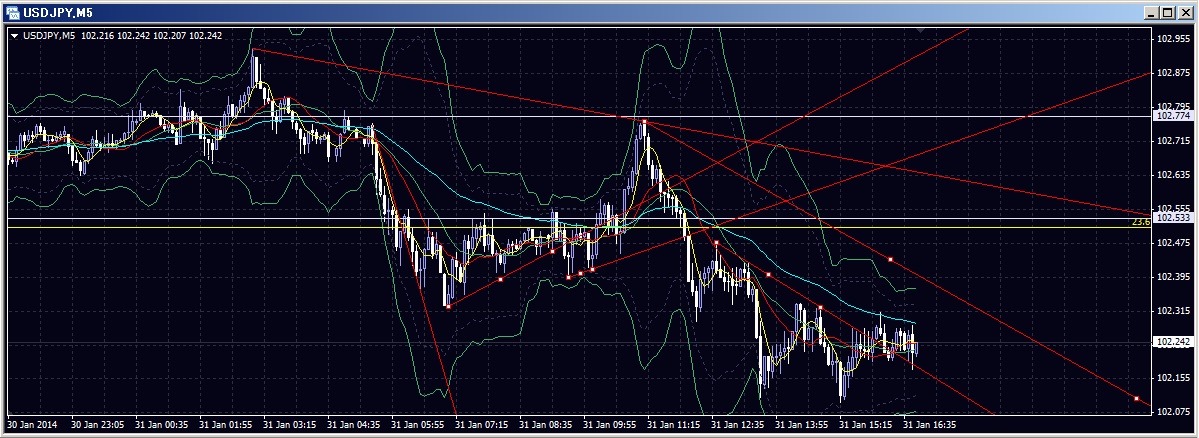Click the 31 Jan 09:55 time label
Screen dimensions: 1199x438
point(609,424)
